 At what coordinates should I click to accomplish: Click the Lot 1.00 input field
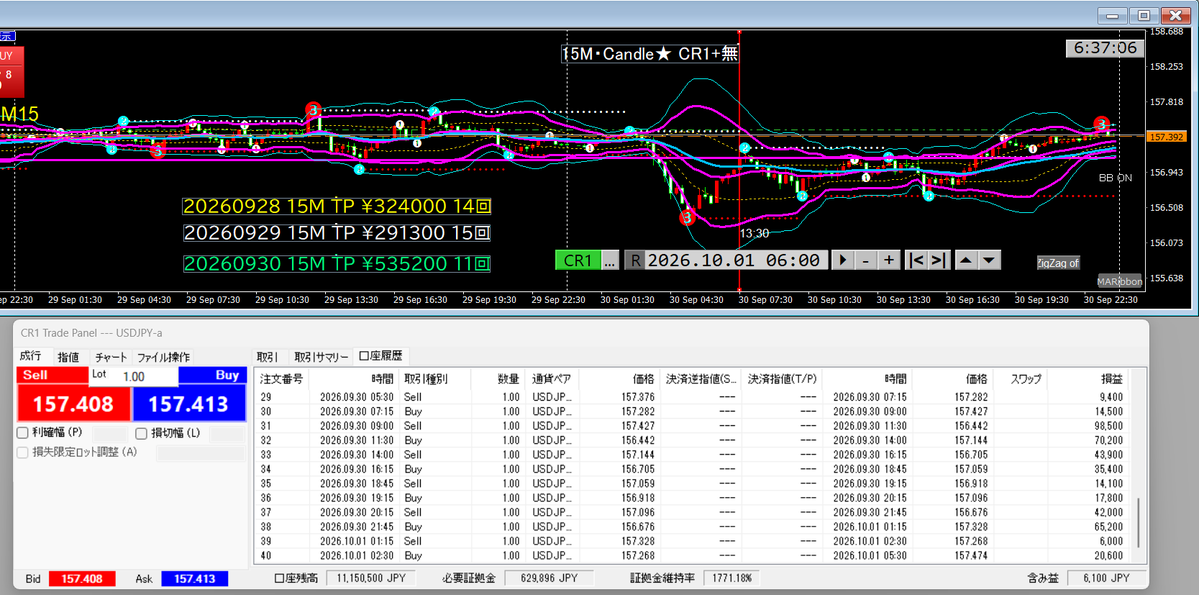coord(132,377)
